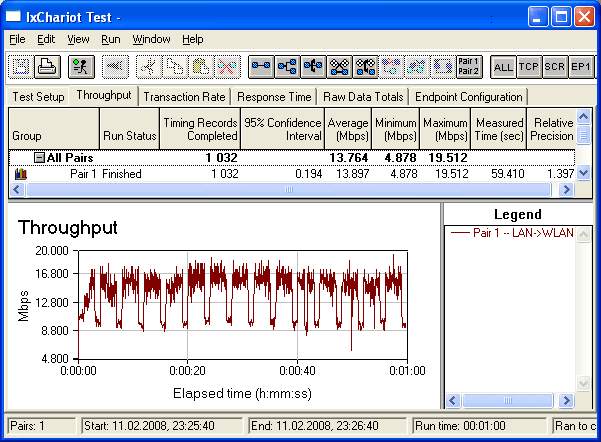The height and width of the screenshot is (442, 601).
Task: Click the Add Pair toolbar icon
Action: click(x=261, y=67)
